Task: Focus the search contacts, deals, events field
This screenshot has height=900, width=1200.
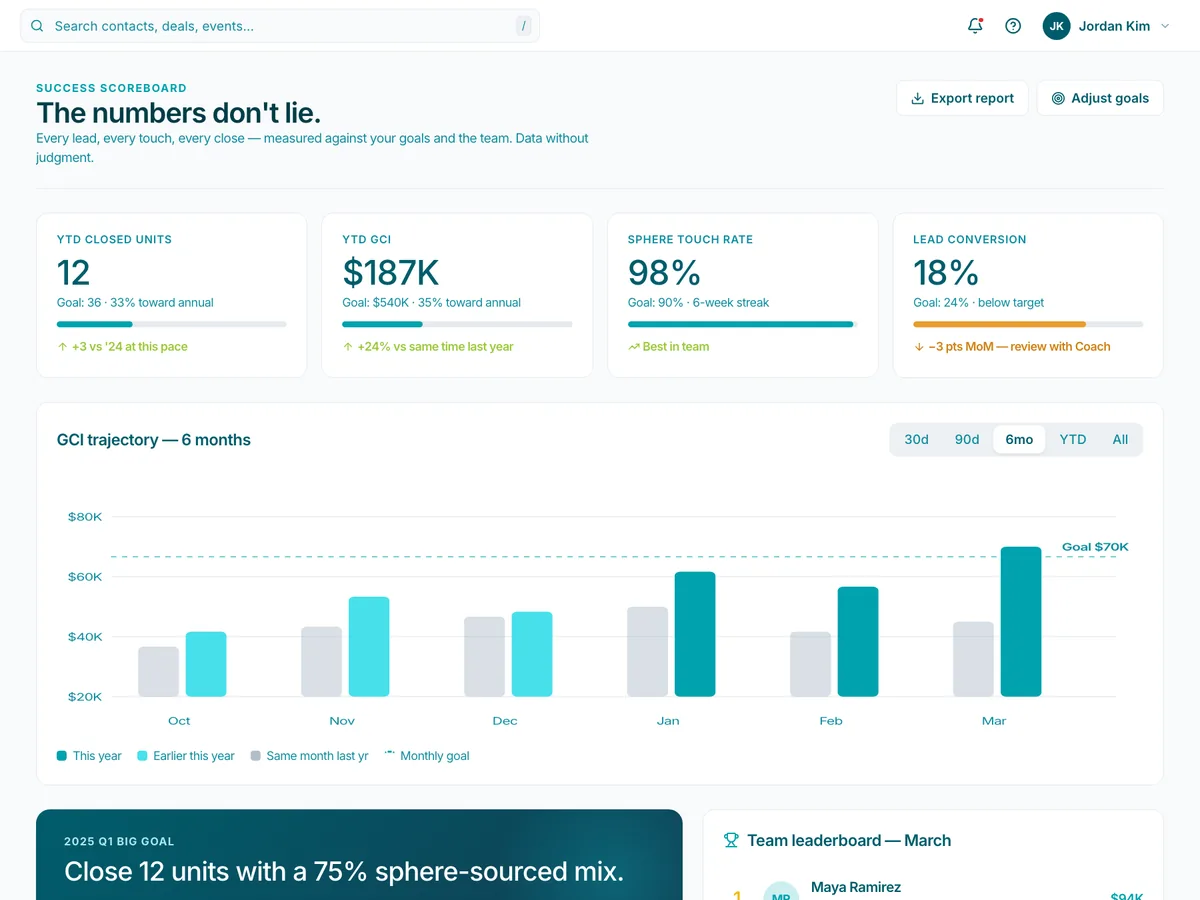Action: (x=280, y=26)
